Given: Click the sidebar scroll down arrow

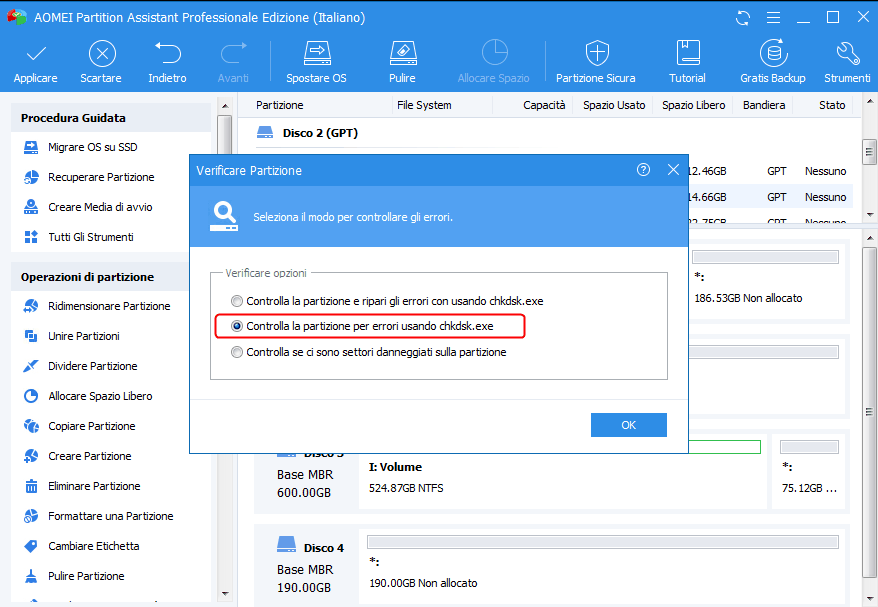Looking at the screenshot, I should [x=225, y=594].
